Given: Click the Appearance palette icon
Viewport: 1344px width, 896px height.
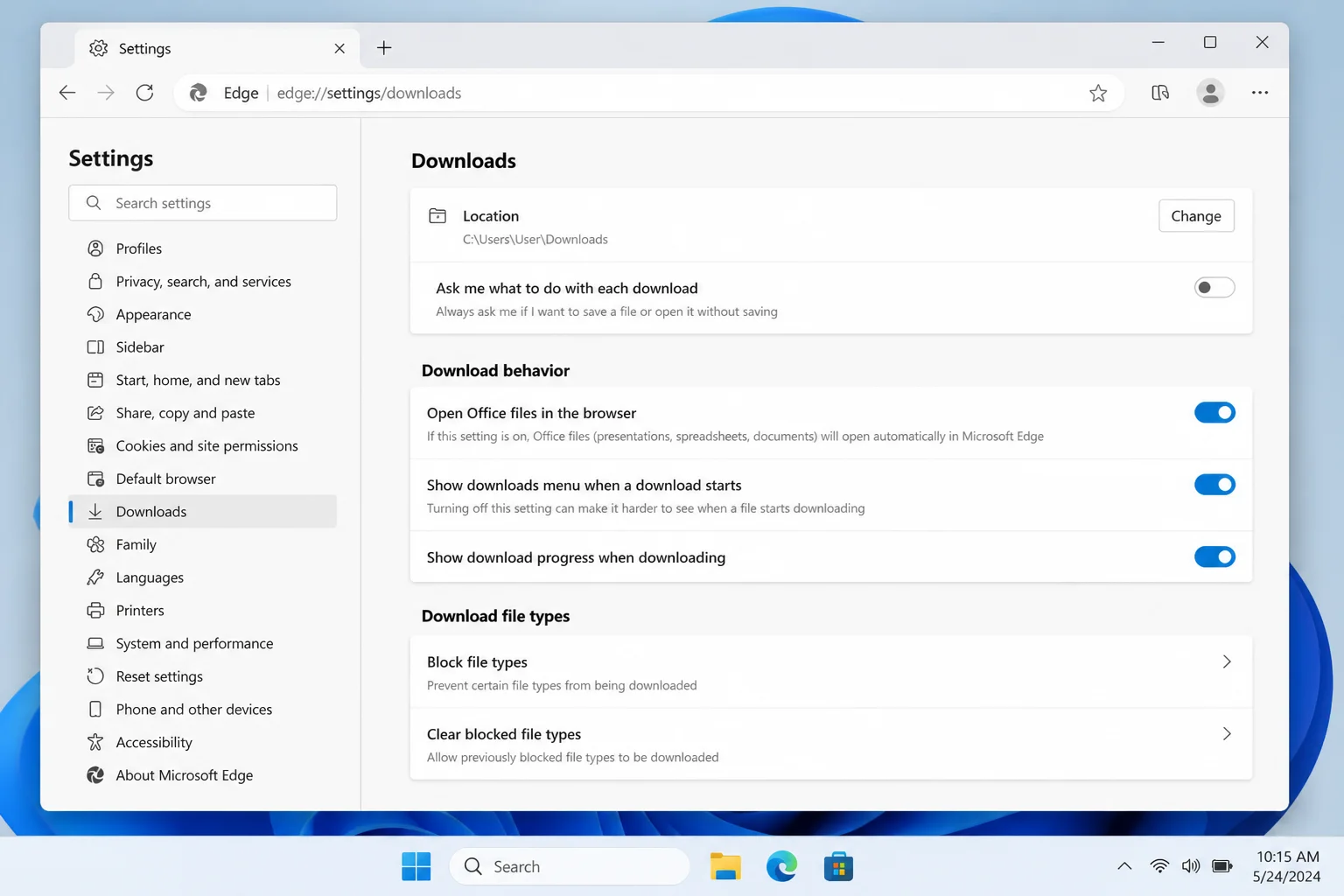Looking at the screenshot, I should coord(95,314).
